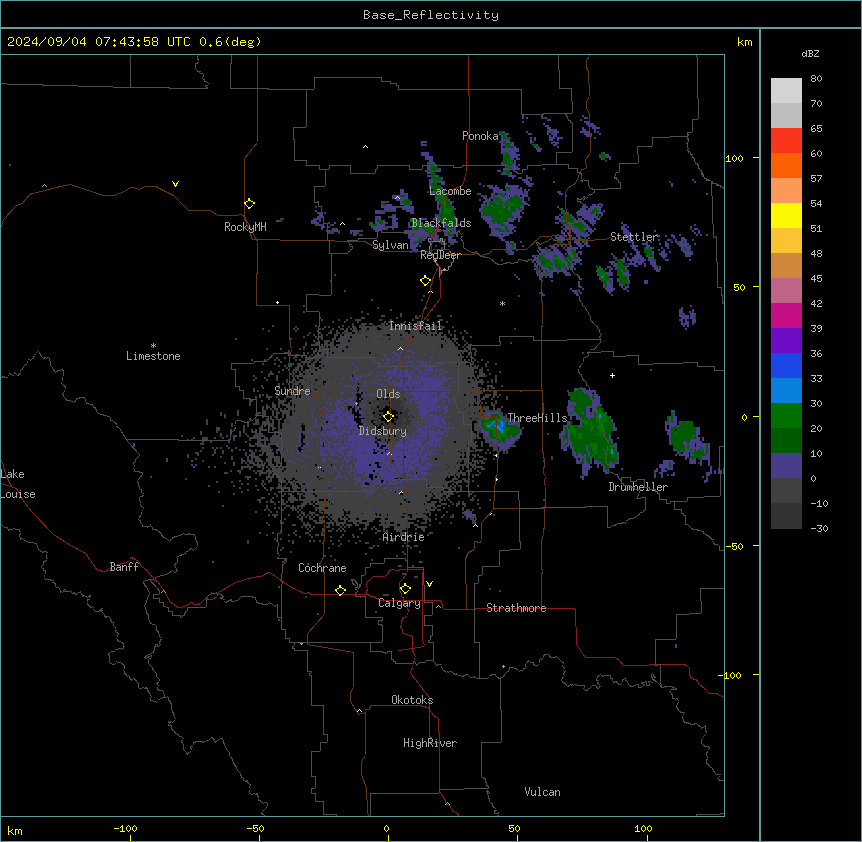Click the Cochrane town label
Viewport: 862px width, 842px height.
point(322,568)
